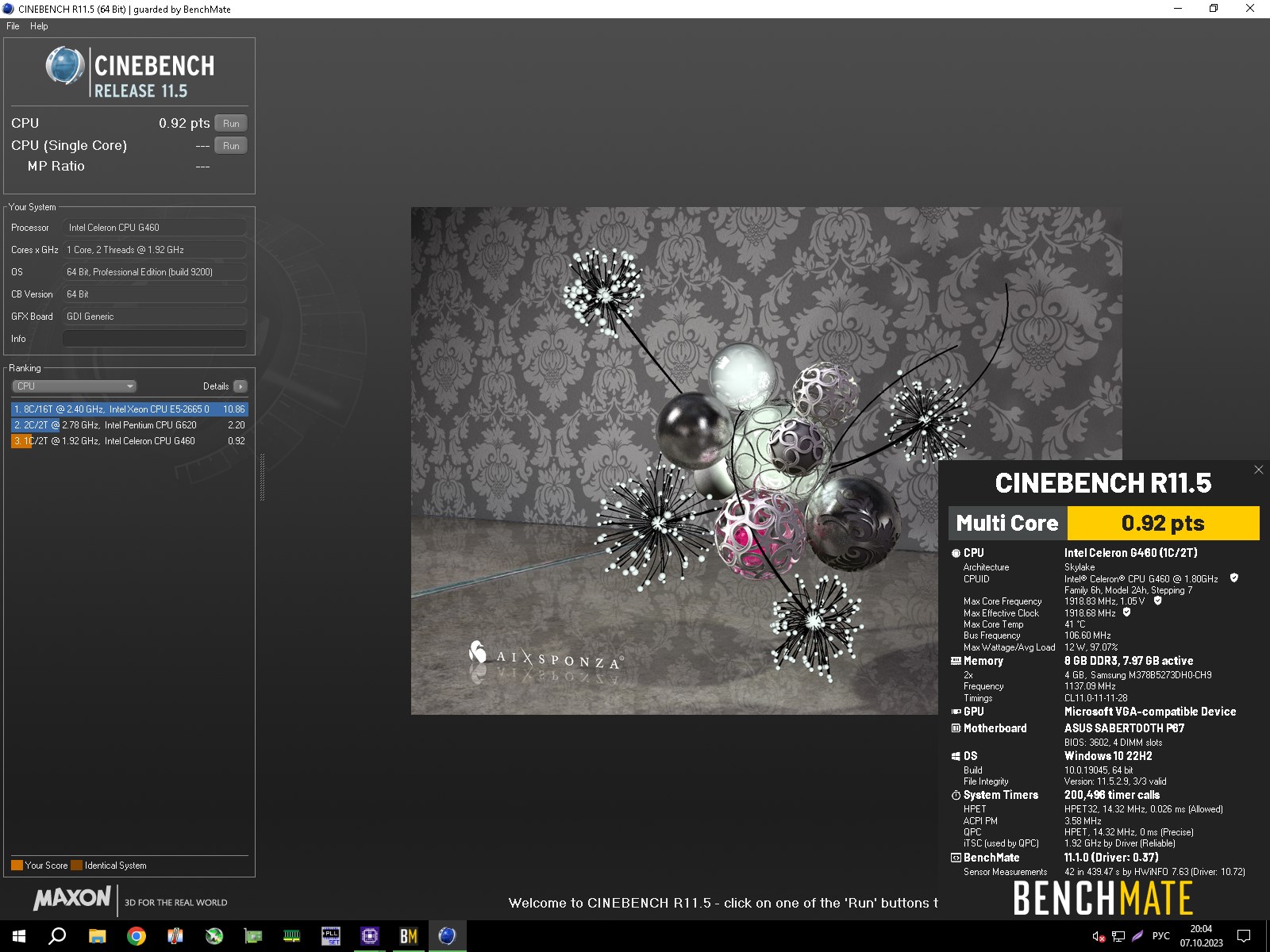Screen dimensions: 1270x952
Task: Click the BenchMate version icon in panel
Action: [x=956, y=858]
